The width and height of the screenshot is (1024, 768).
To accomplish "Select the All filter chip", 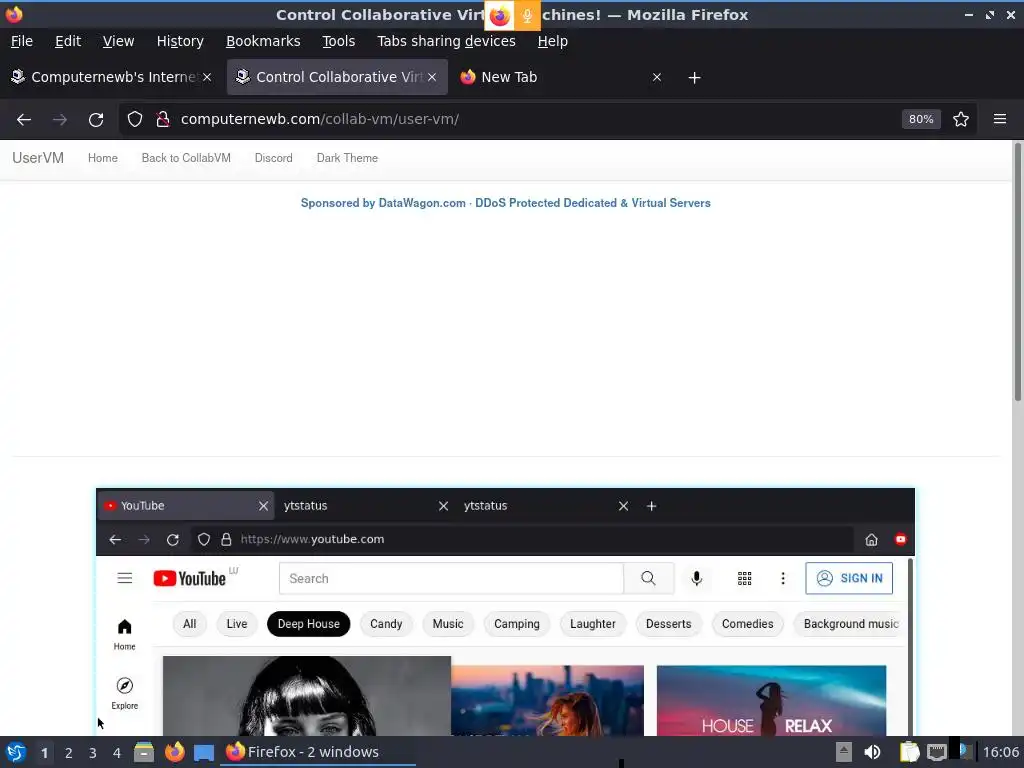I will click(x=189, y=624).
